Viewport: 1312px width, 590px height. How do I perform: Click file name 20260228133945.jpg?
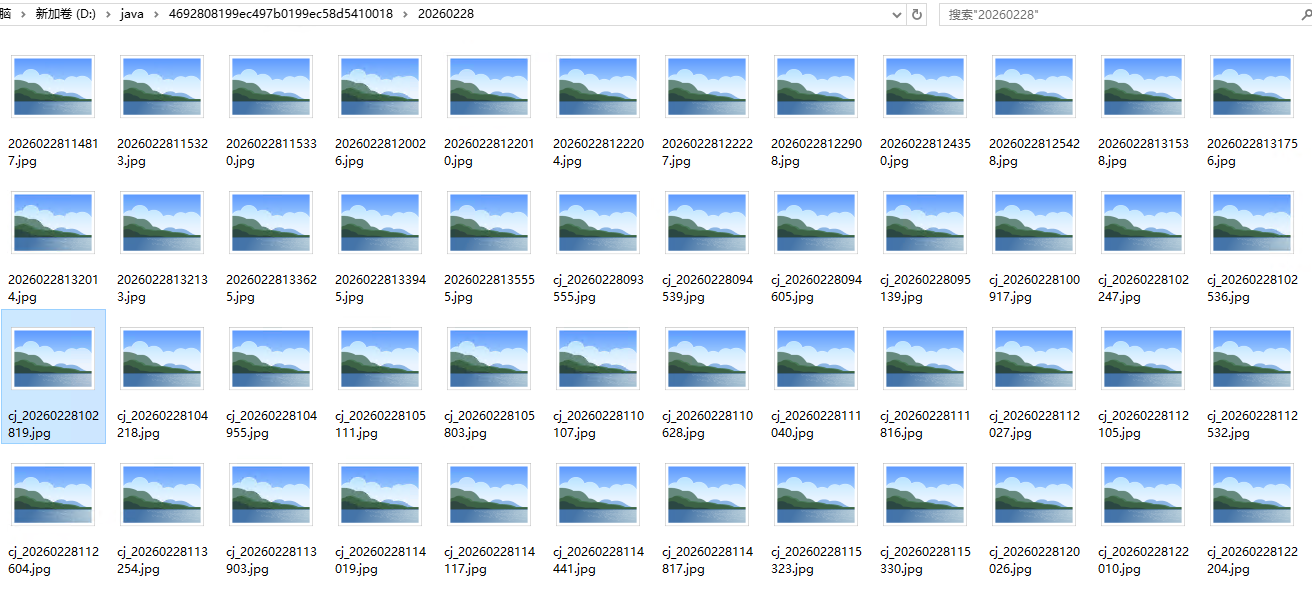(x=380, y=288)
